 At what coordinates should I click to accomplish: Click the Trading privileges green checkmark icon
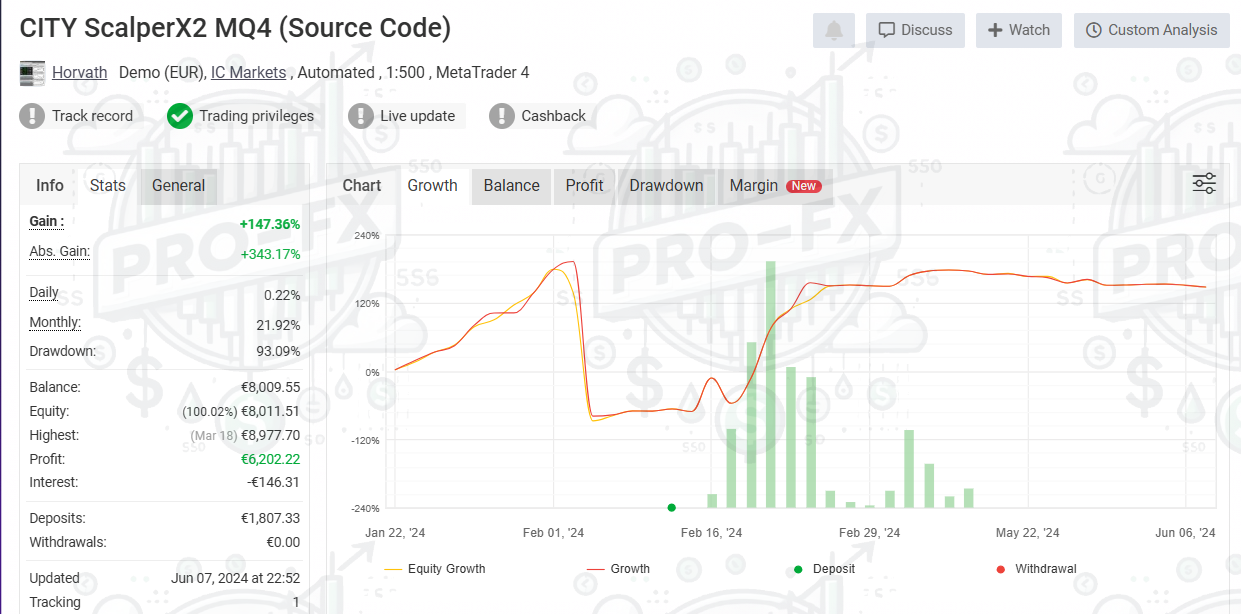pyautogui.click(x=180, y=116)
